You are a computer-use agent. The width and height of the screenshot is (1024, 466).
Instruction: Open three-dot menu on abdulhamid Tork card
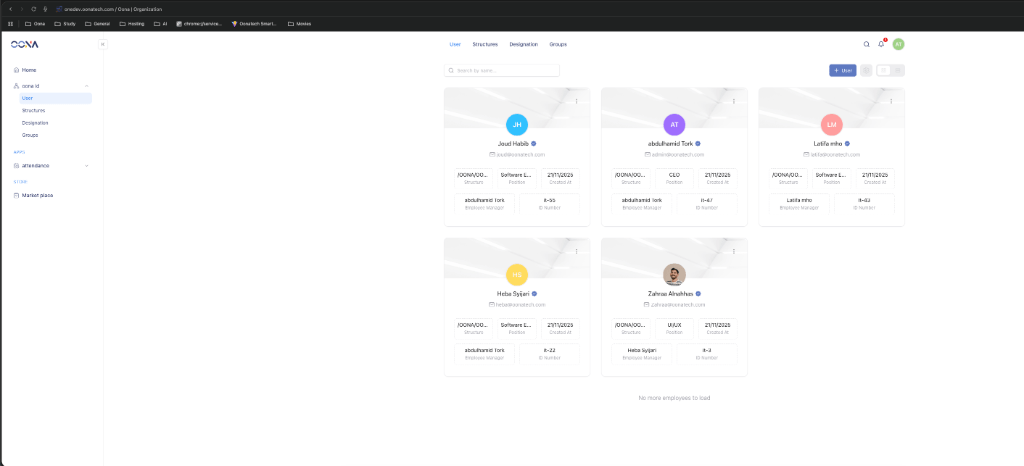coord(734,101)
